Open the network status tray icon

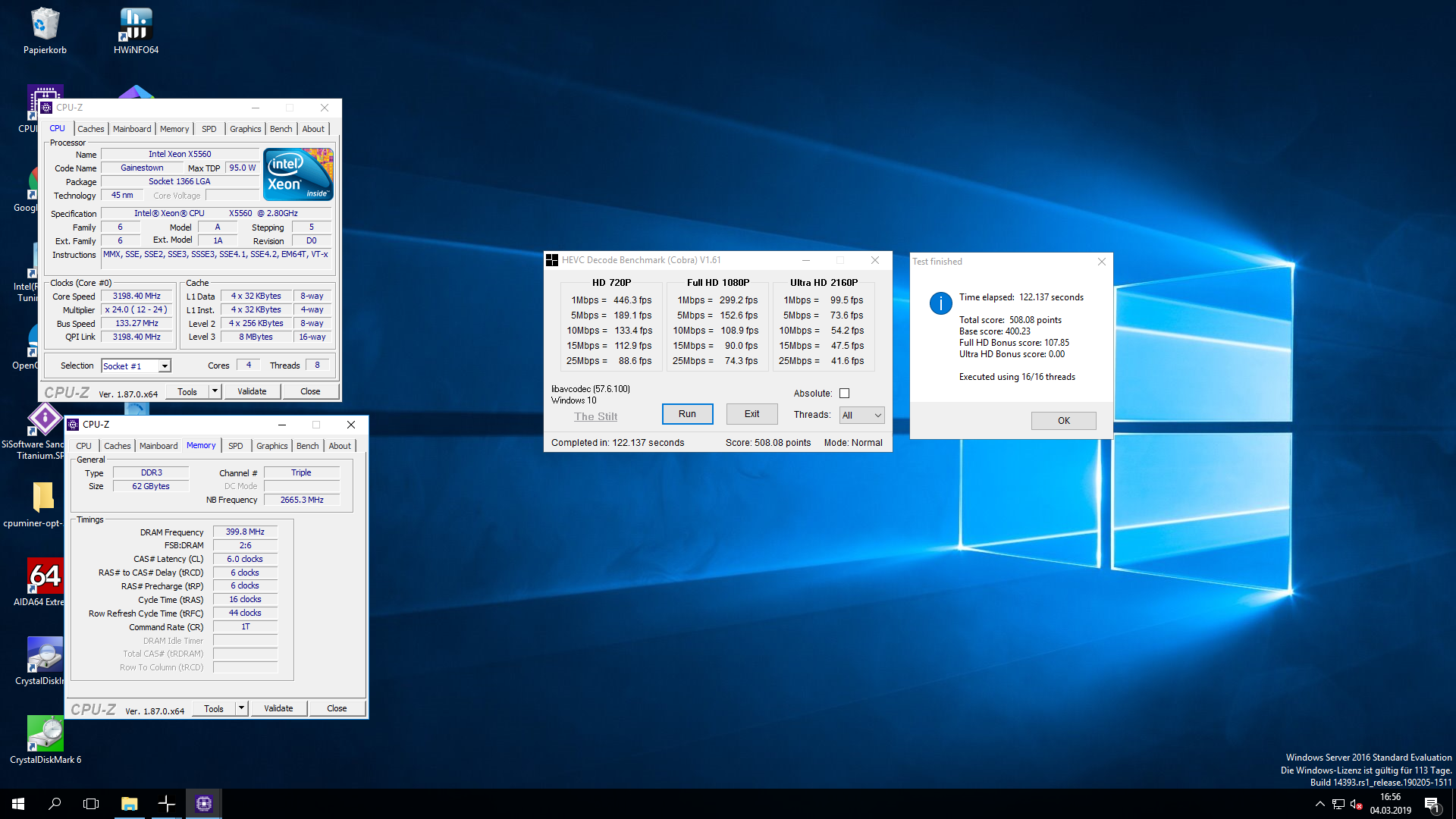(1338, 804)
